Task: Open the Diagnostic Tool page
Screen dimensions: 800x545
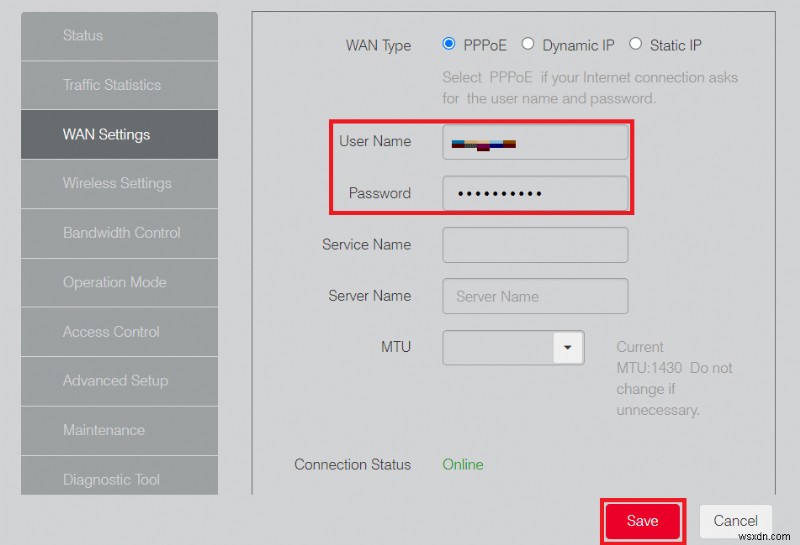Action: tap(119, 479)
